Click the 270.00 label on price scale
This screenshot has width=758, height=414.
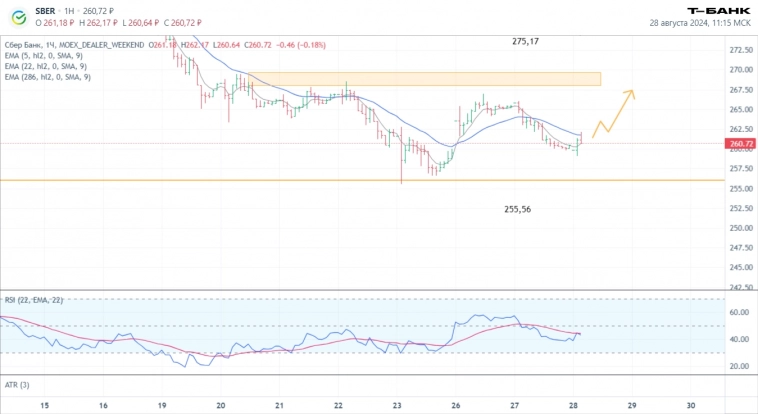click(x=741, y=70)
